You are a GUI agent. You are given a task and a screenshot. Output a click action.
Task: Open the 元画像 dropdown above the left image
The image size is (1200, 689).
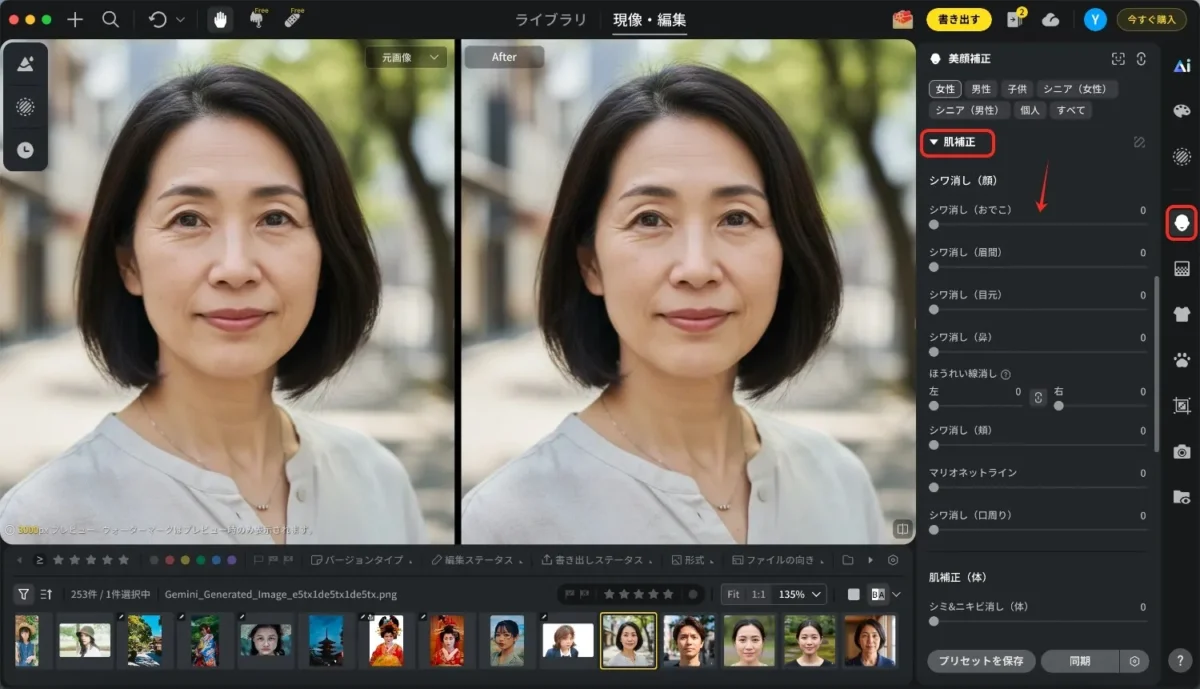[x=407, y=57]
